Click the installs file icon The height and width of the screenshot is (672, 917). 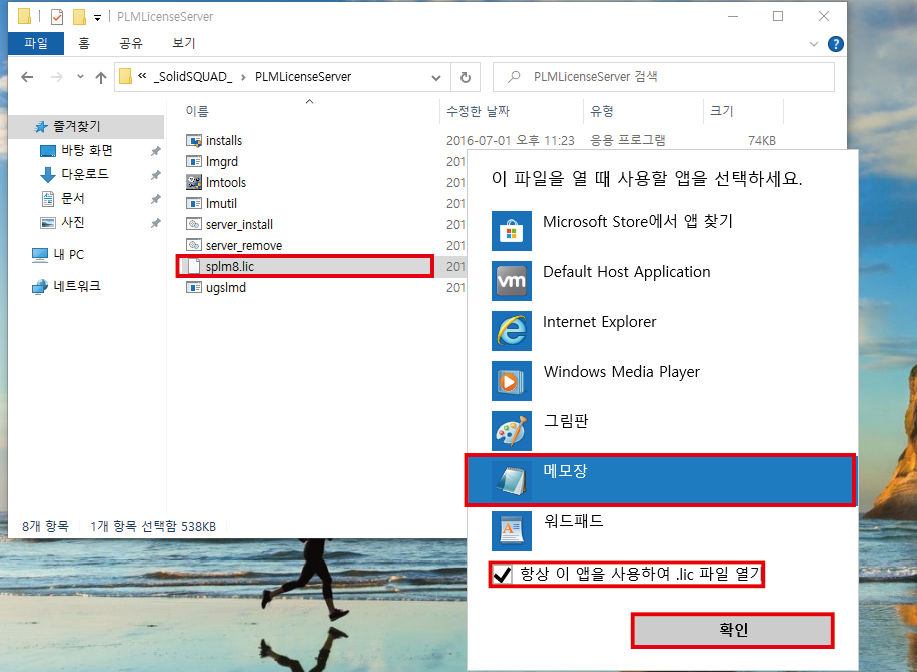tap(194, 140)
